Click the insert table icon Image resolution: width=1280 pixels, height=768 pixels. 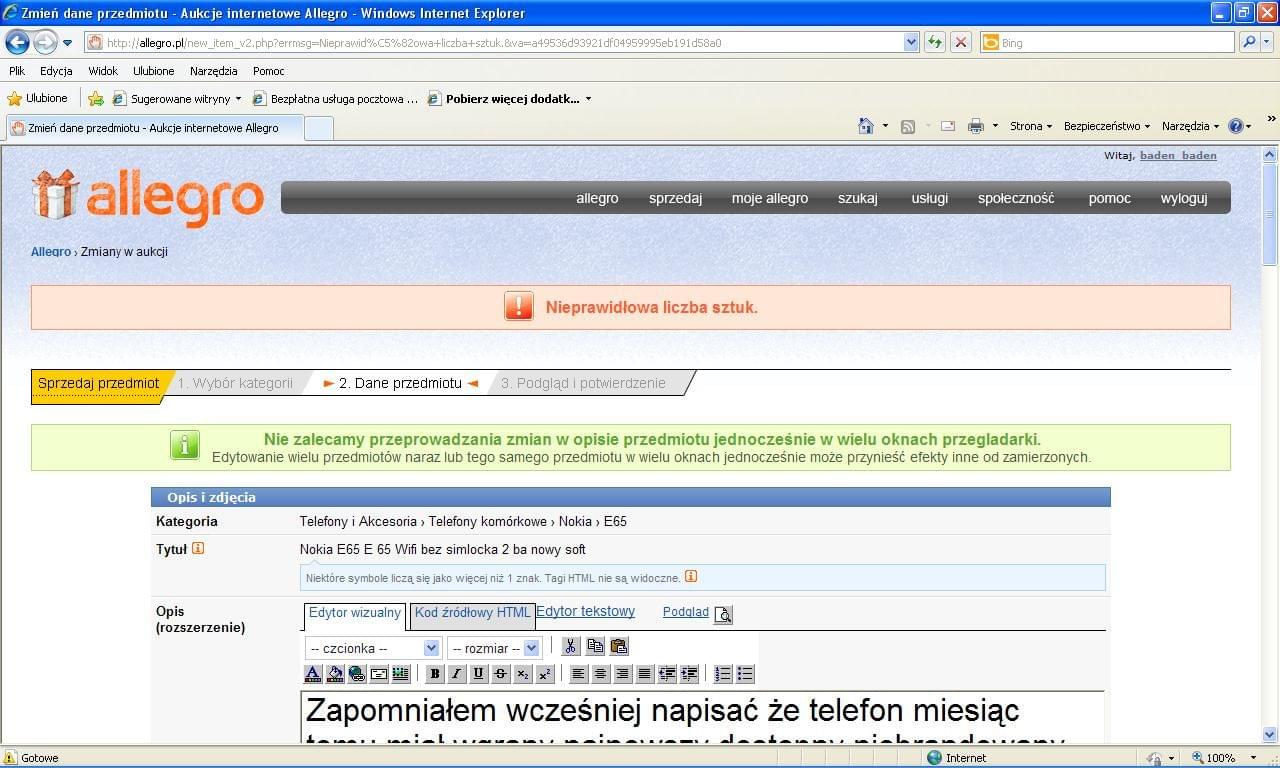401,674
